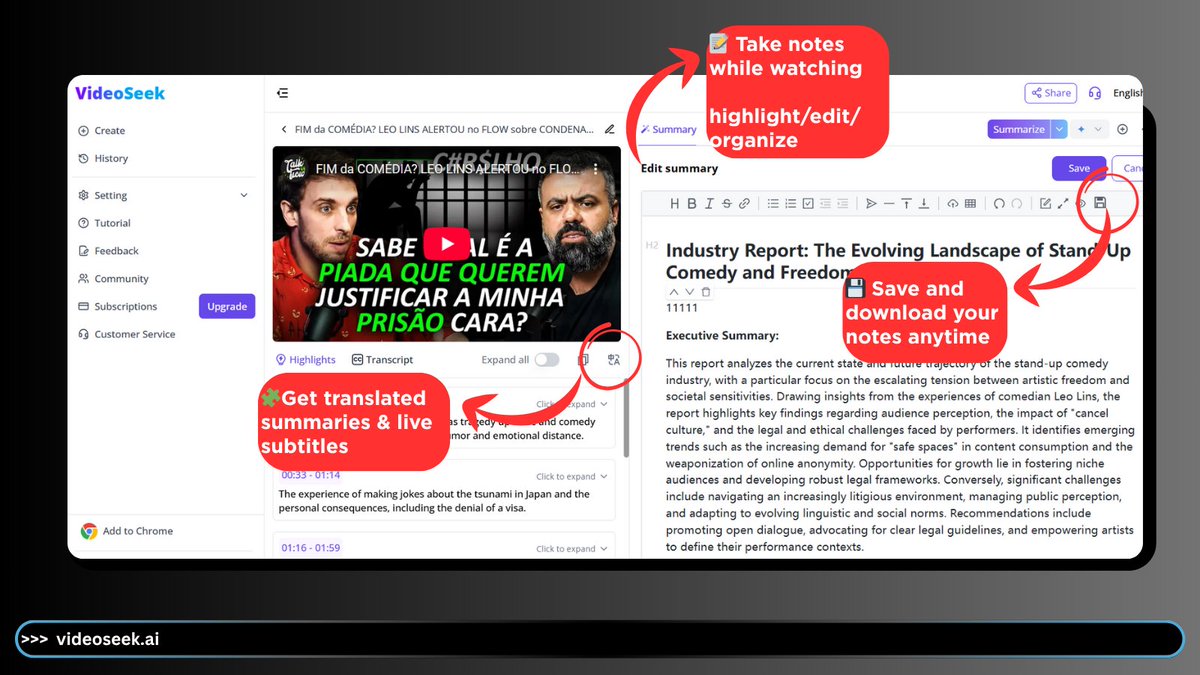Redo the last undone edit
The height and width of the screenshot is (675, 1200).
pos(1016,204)
